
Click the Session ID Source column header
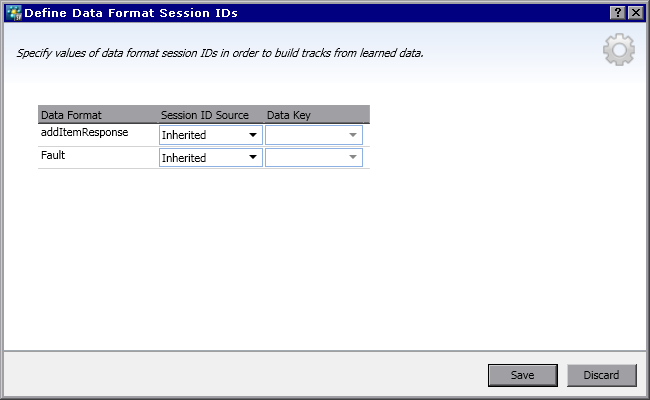(205, 115)
